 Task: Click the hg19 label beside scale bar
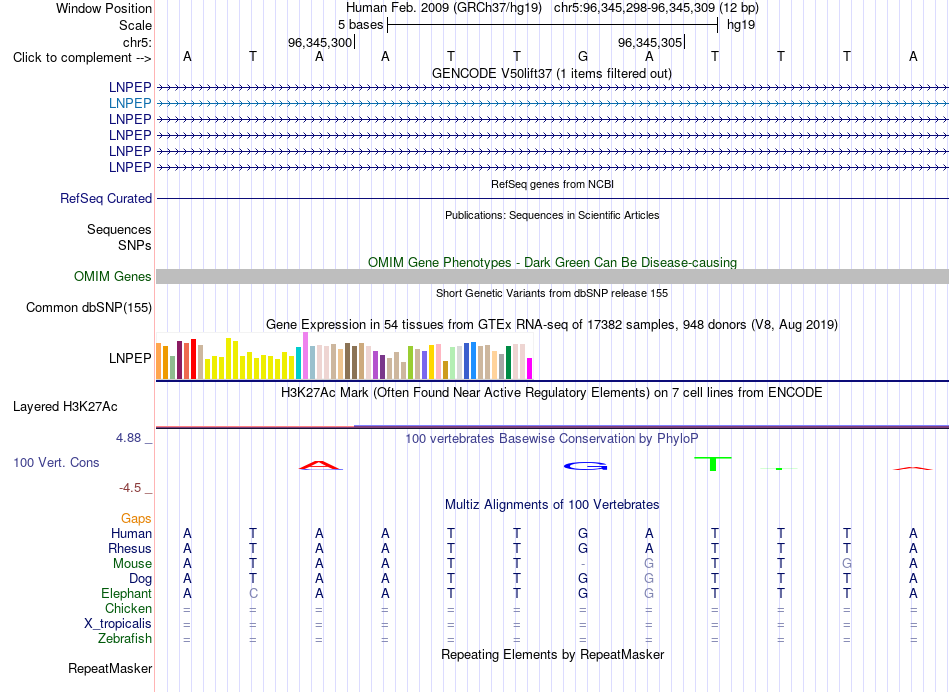(x=741, y=25)
